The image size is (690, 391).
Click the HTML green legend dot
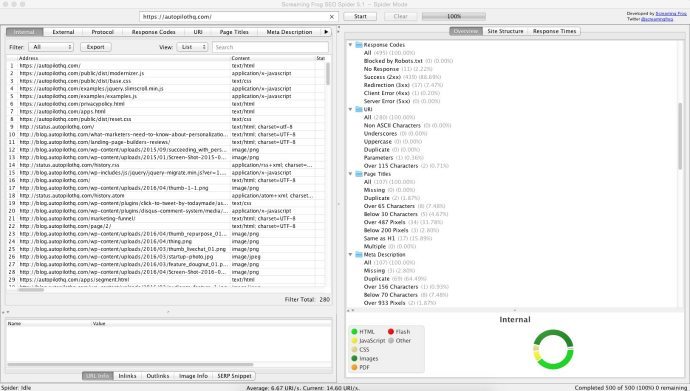354,332
